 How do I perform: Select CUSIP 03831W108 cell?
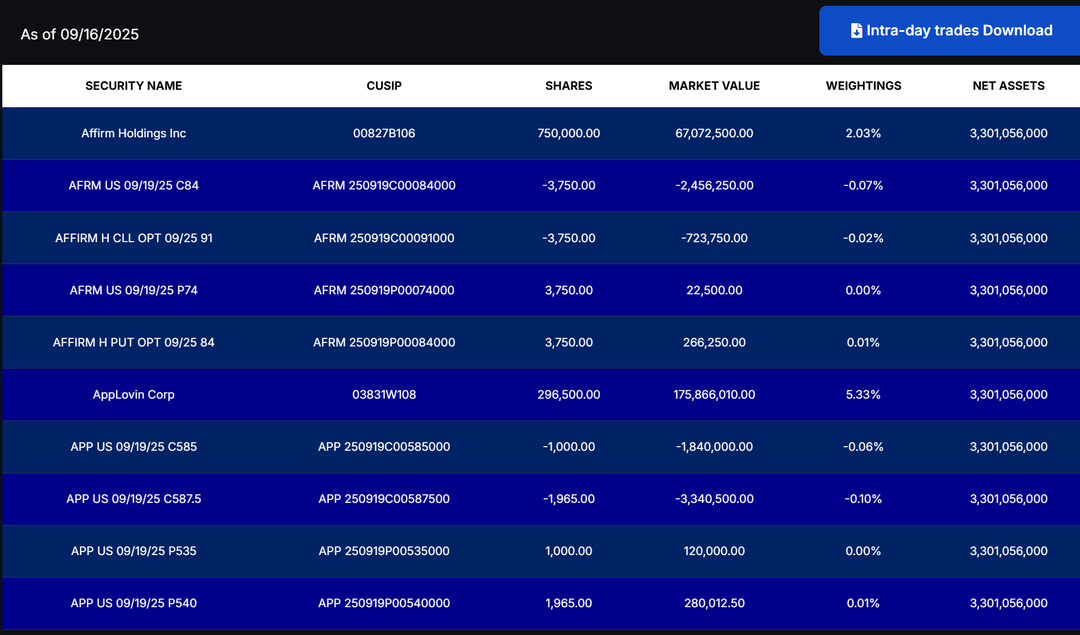[384, 395]
